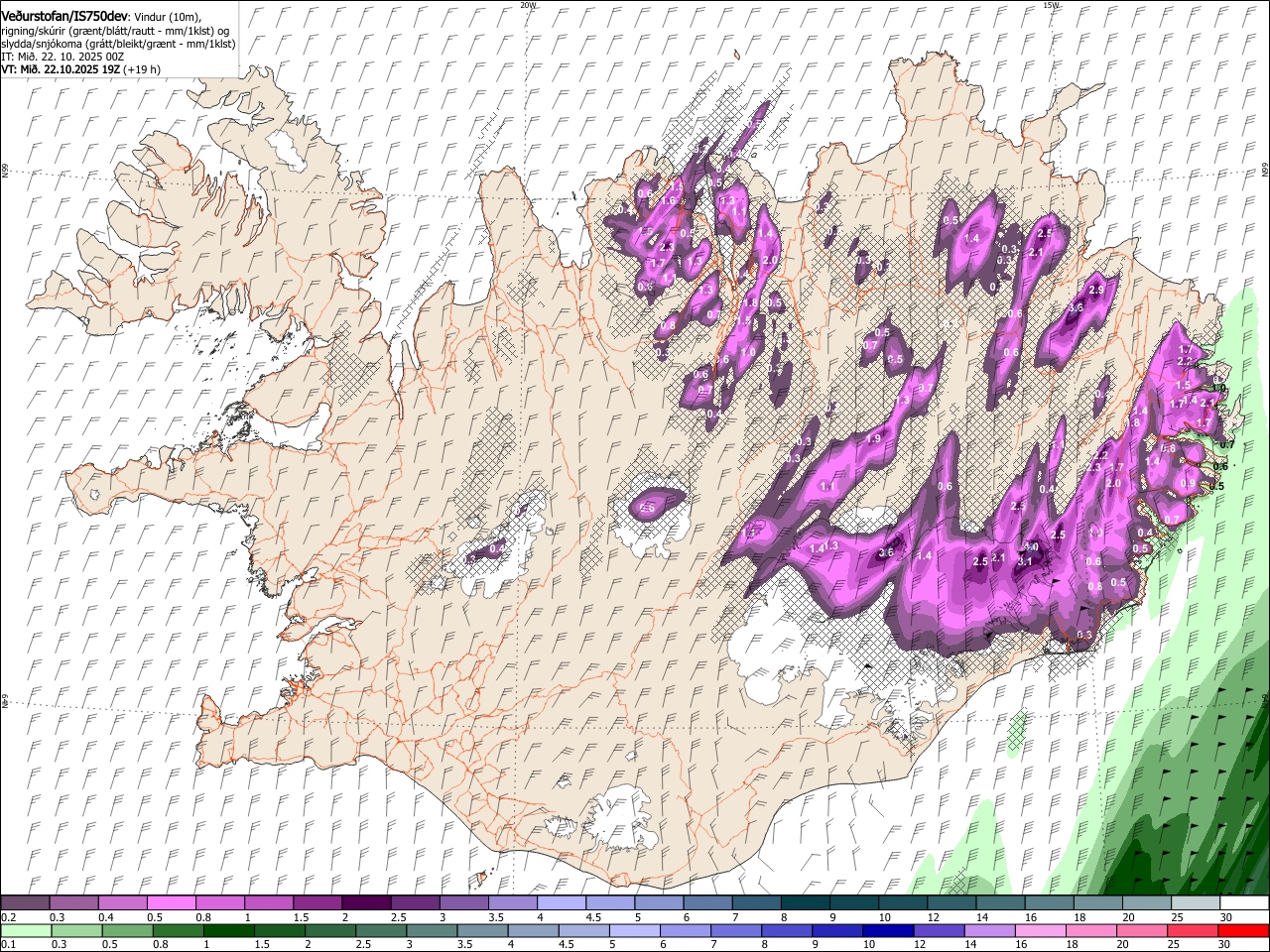
Task: Click the '0.2' label in upper legend
Action: pos(7,917)
